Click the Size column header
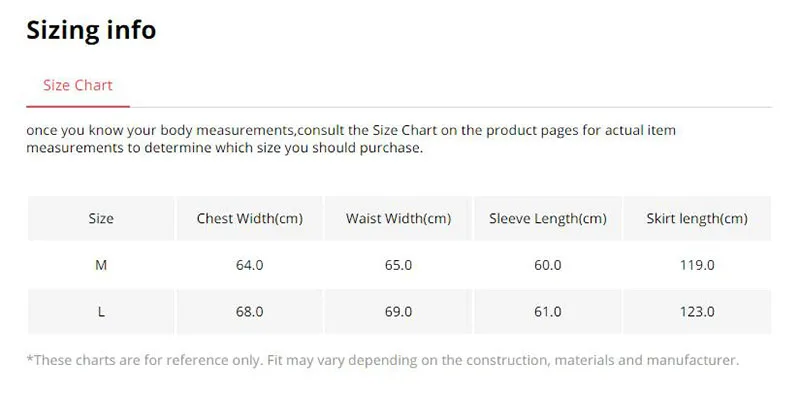The height and width of the screenshot is (395, 800). tap(101, 218)
